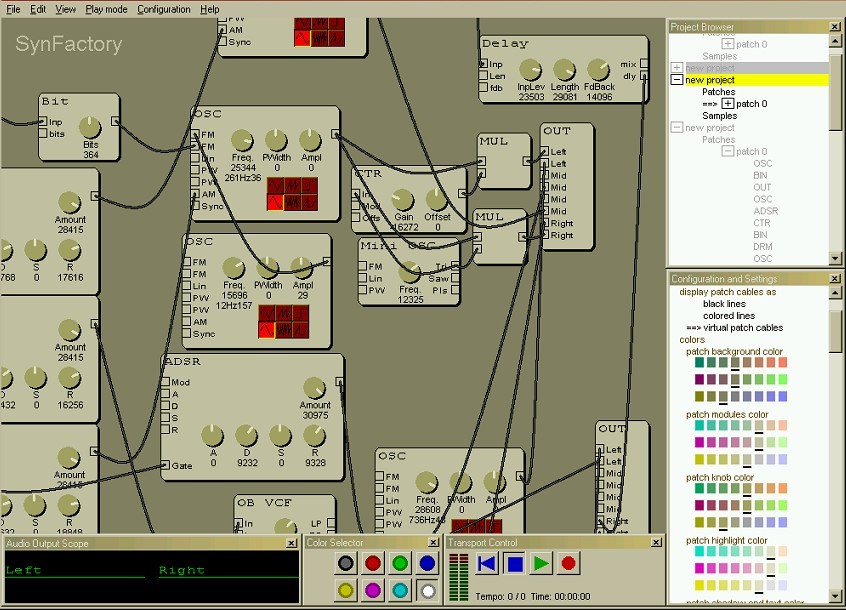Expand patch 0 marked with the arrow
This screenshot has height=610, width=846.
point(728,104)
